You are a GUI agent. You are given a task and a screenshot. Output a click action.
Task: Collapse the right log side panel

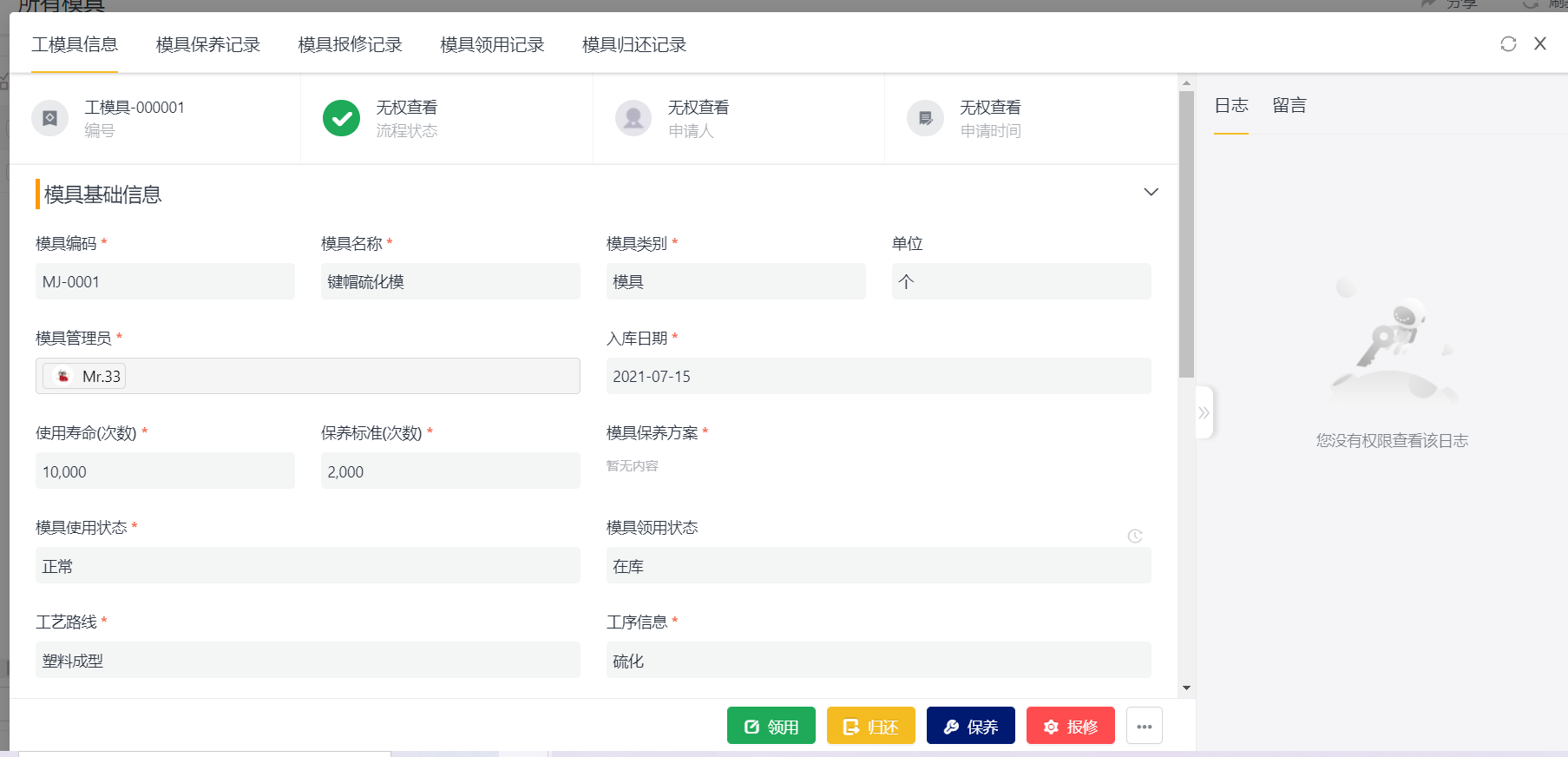click(1204, 413)
